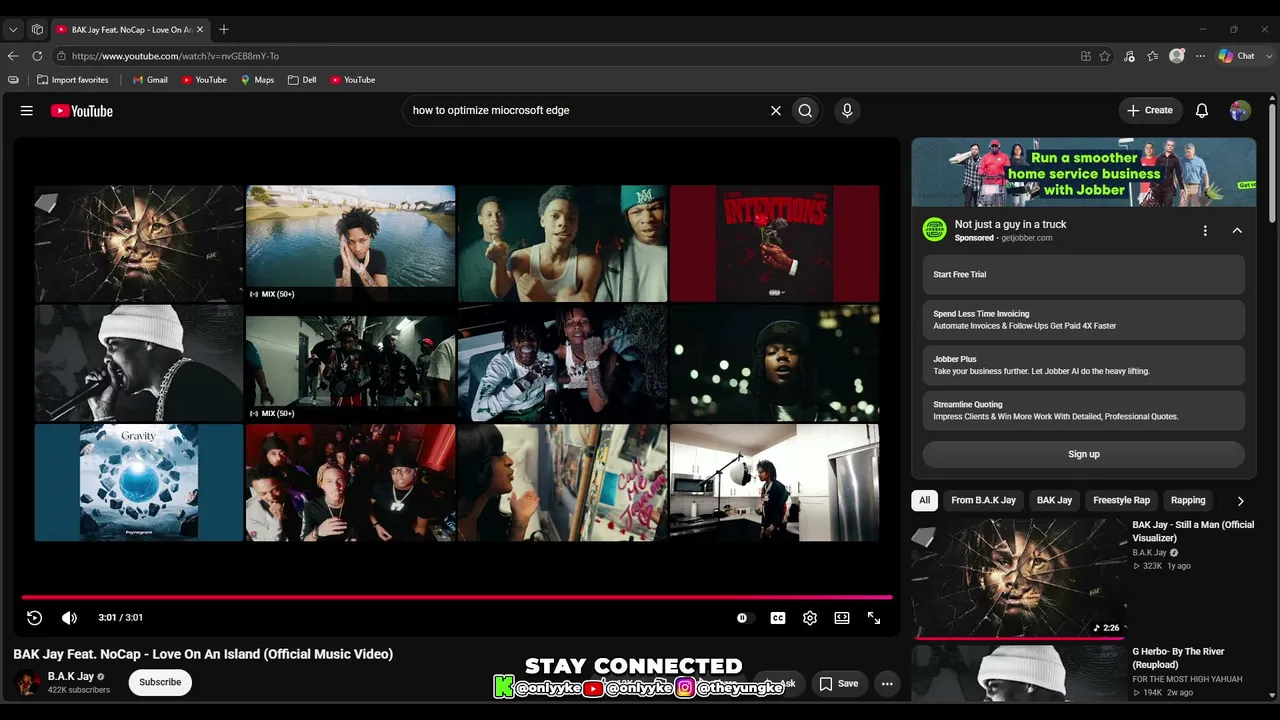
Task: Select the All filter chip
Action: (x=924, y=500)
